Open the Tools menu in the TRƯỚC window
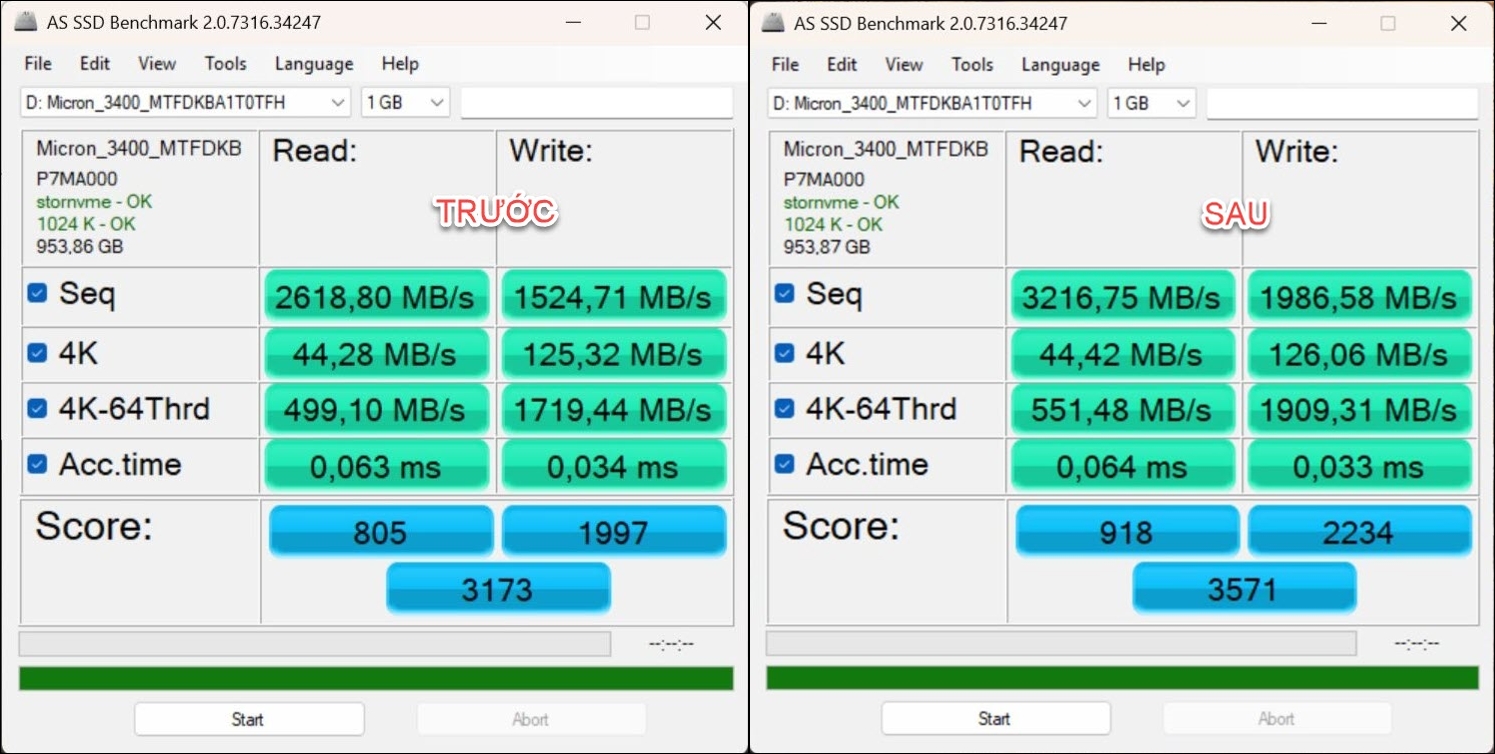1495x754 pixels. 225,63
